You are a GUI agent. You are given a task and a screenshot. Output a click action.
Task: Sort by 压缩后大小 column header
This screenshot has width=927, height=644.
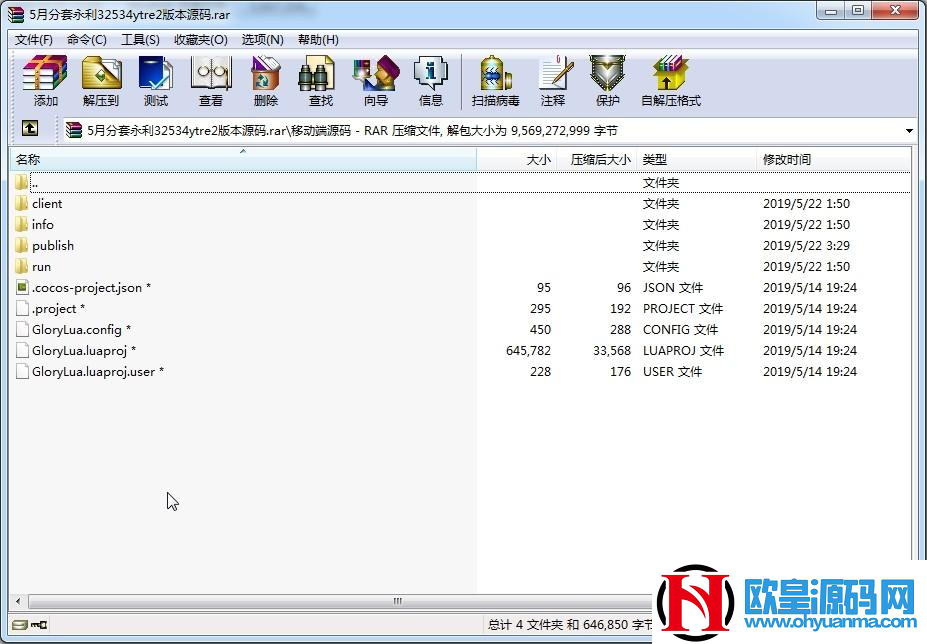(x=597, y=159)
